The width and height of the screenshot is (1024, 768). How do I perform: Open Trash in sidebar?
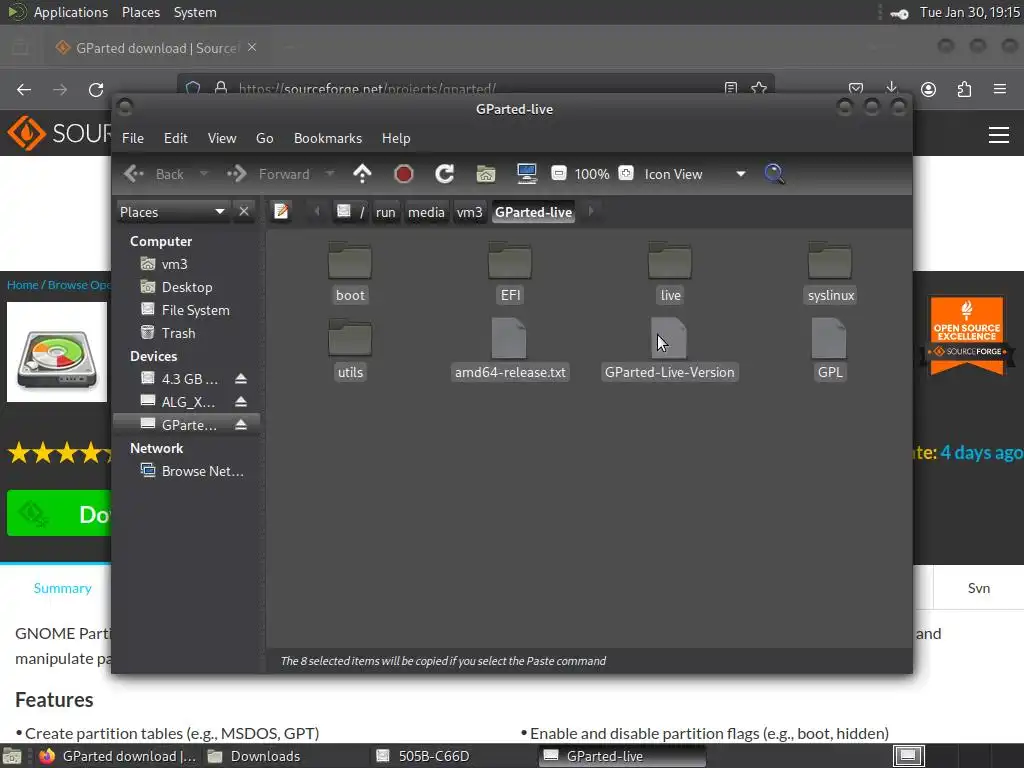click(x=178, y=333)
